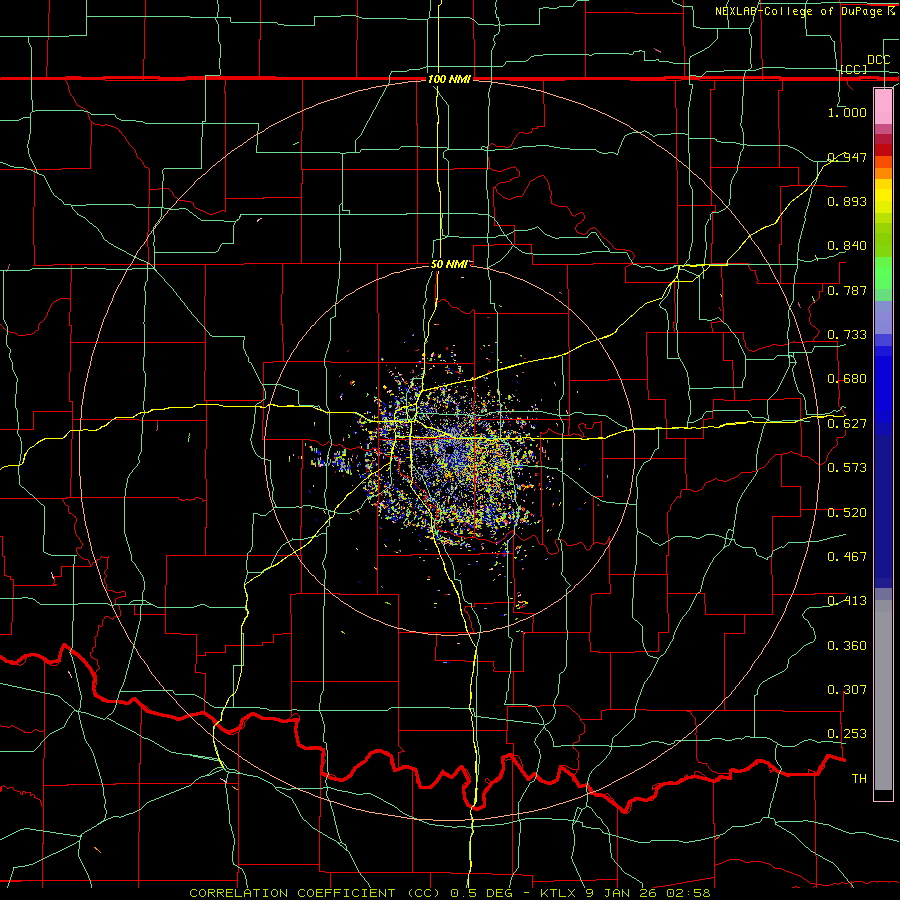Screen dimensions: 900x900
Task: Click the TH threshold label
Action: 859,779
